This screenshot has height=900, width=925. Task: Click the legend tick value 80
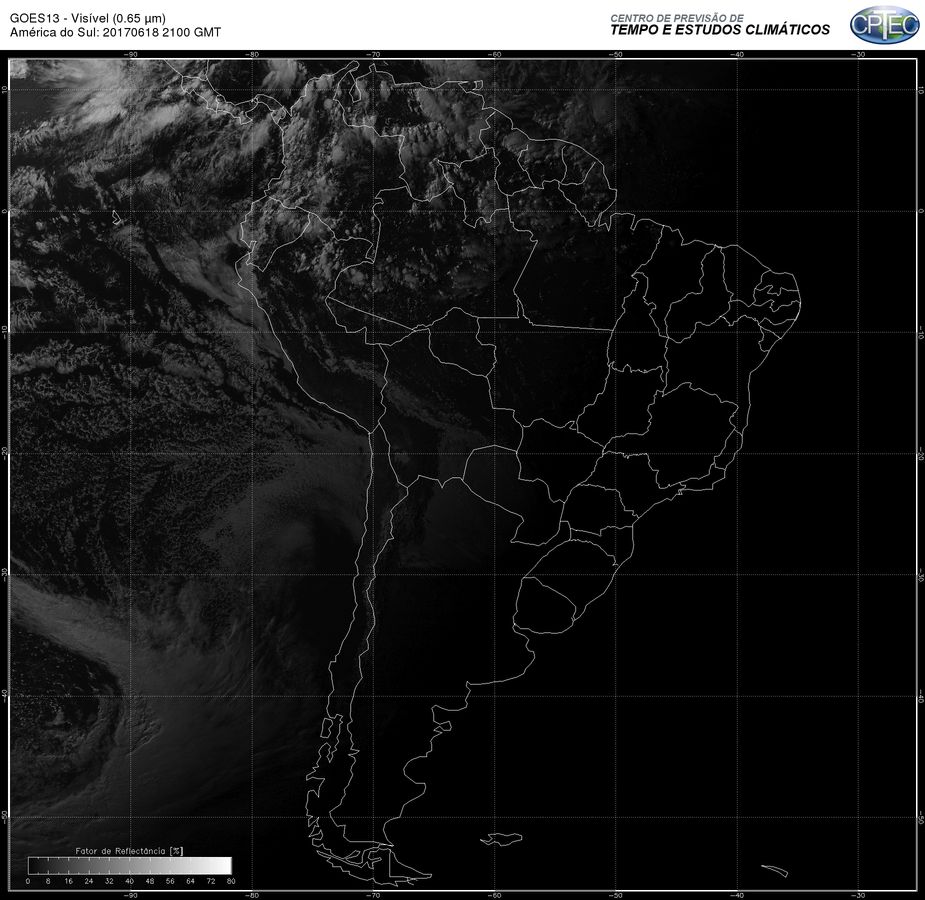click(x=231, y=881)
